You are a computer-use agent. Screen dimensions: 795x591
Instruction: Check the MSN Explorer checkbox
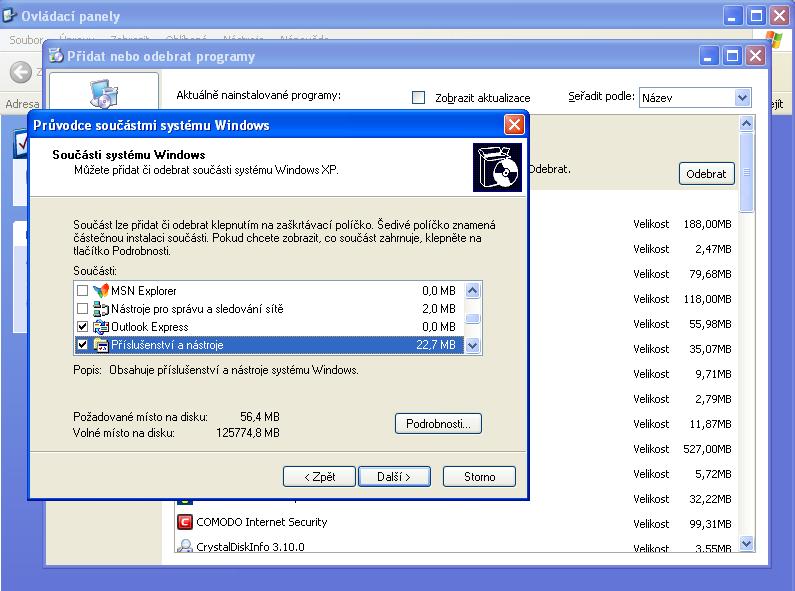tap(82, 290)
